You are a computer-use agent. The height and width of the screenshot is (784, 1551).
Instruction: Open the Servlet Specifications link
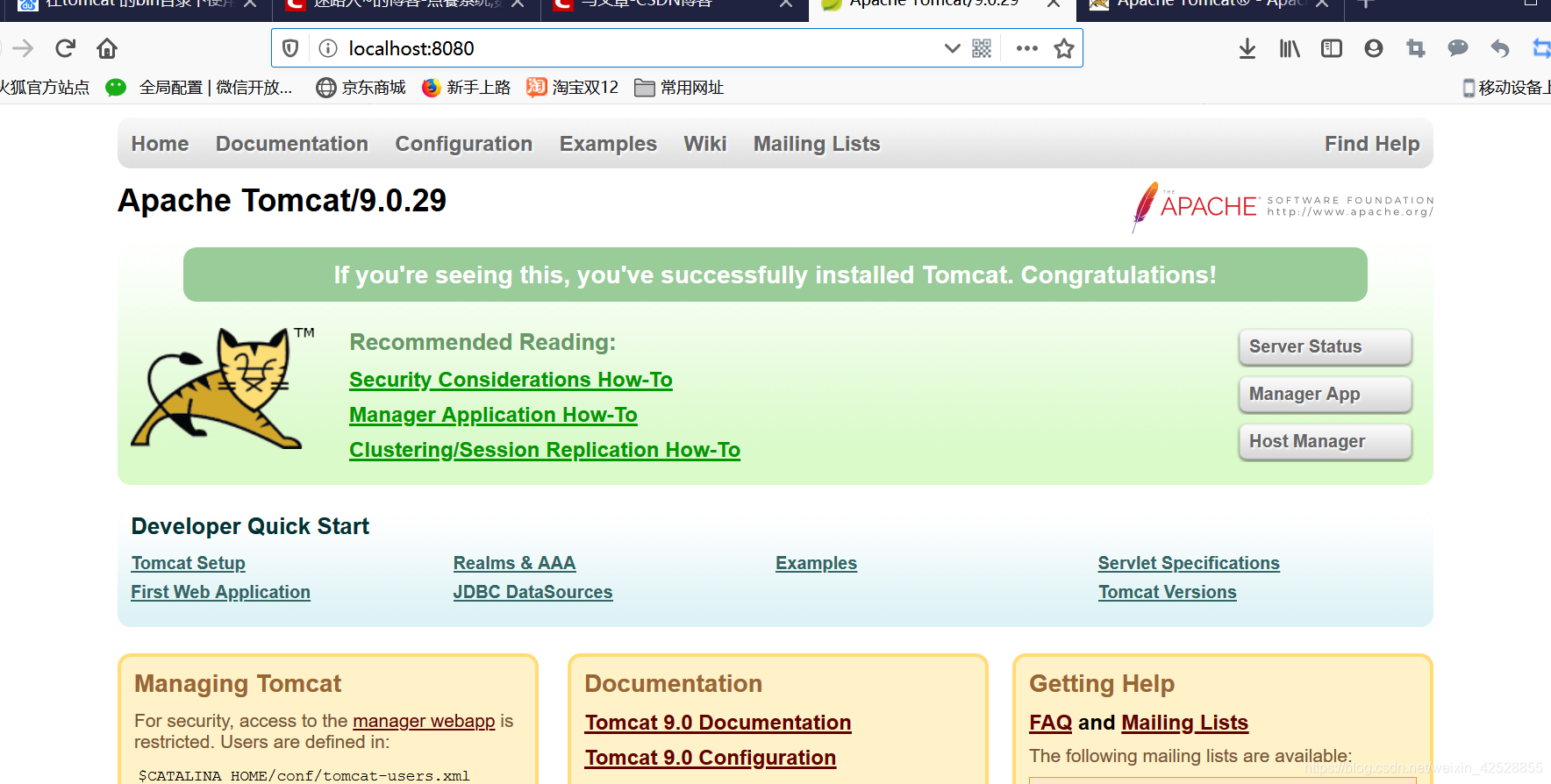(1190, 563)
